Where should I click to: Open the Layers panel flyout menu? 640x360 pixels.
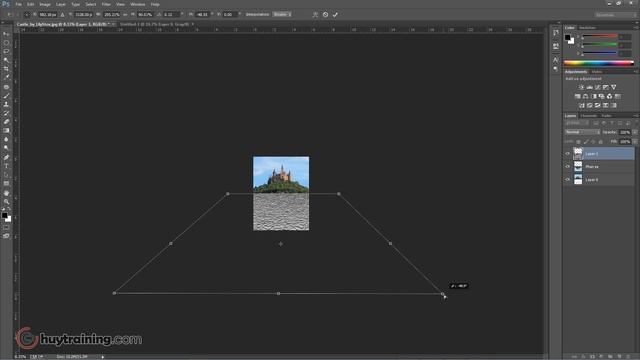pyautogui.click(x=636, y=116)
